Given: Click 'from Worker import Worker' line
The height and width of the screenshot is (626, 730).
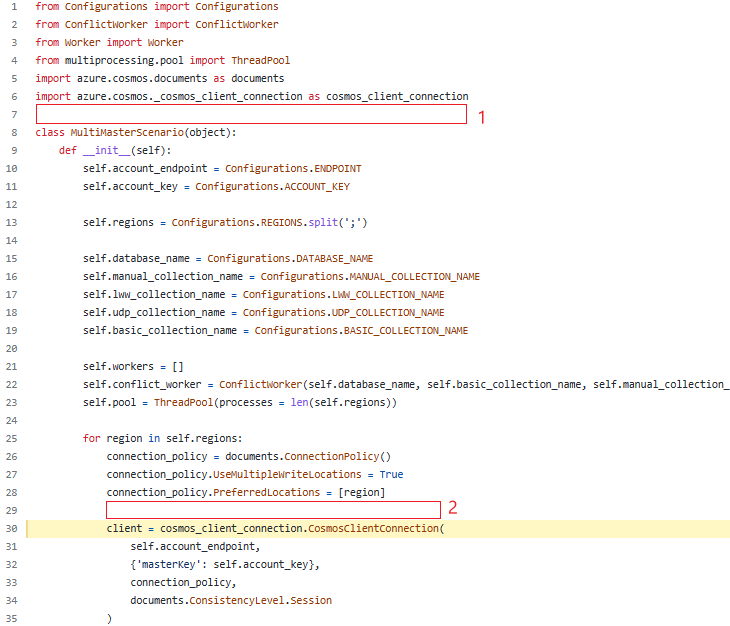Looking at the screenshot, I should (x=109, y=42).
